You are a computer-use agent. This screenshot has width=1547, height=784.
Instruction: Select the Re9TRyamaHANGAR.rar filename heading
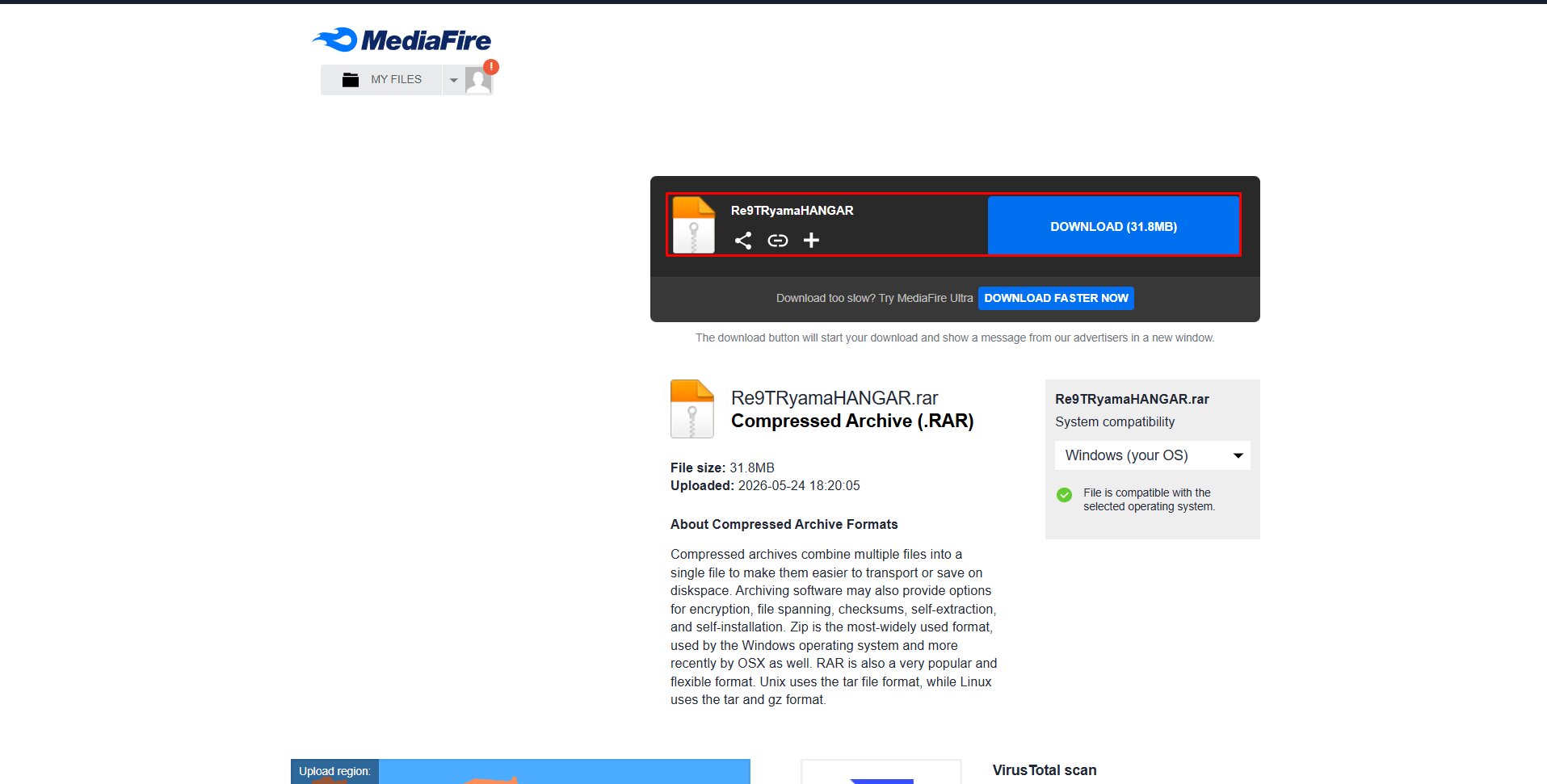click(834, 398)
